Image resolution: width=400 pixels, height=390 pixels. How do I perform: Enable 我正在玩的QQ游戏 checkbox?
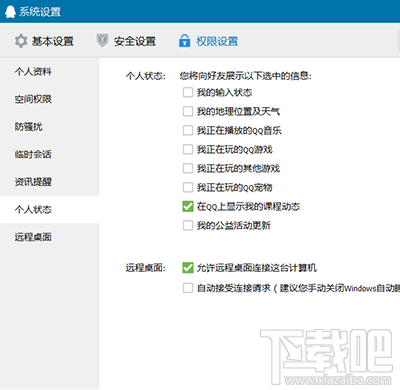[x=188, y=149]
